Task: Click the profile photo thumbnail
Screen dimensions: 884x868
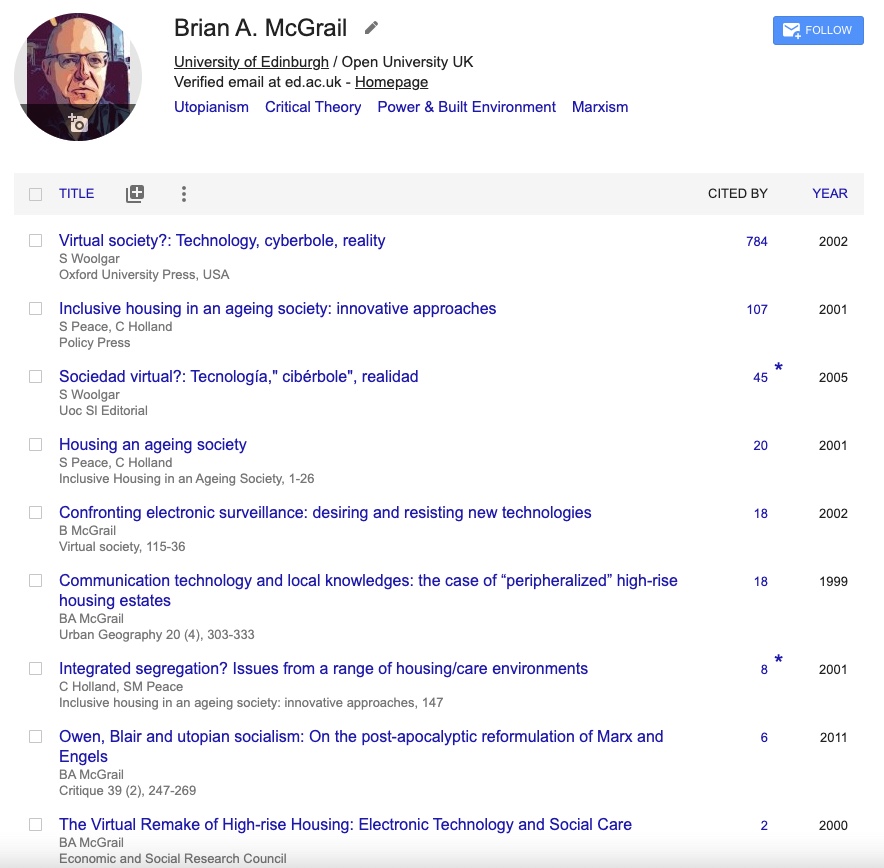Action: click(78, 70)
